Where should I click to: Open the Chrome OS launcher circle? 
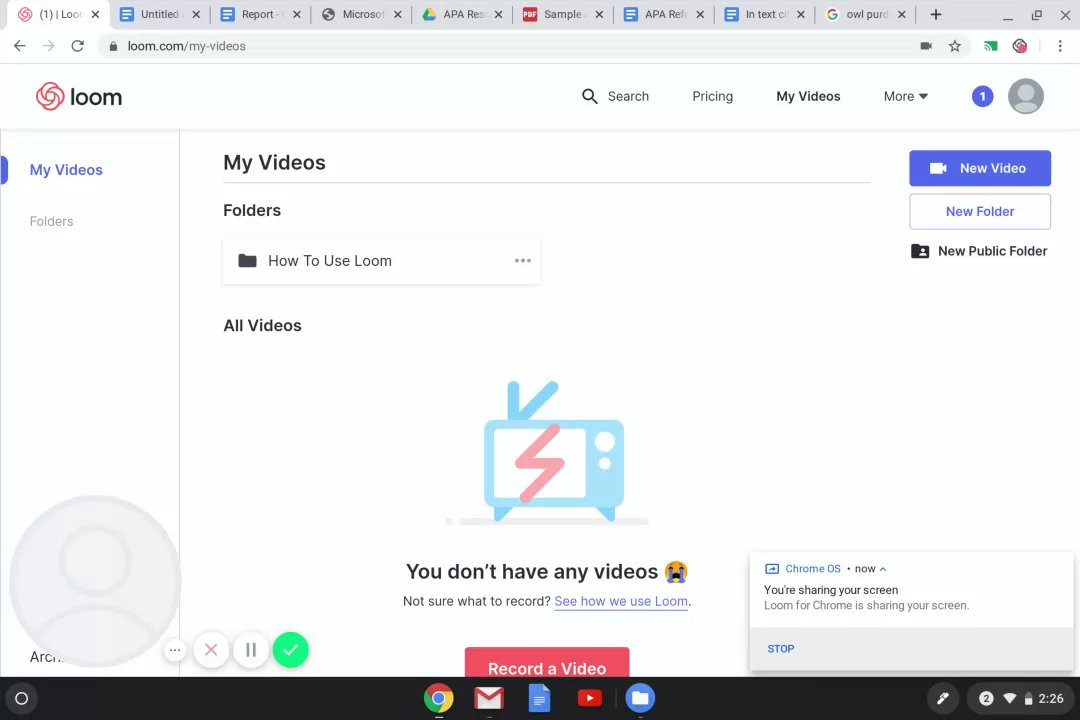coord(21,699)
